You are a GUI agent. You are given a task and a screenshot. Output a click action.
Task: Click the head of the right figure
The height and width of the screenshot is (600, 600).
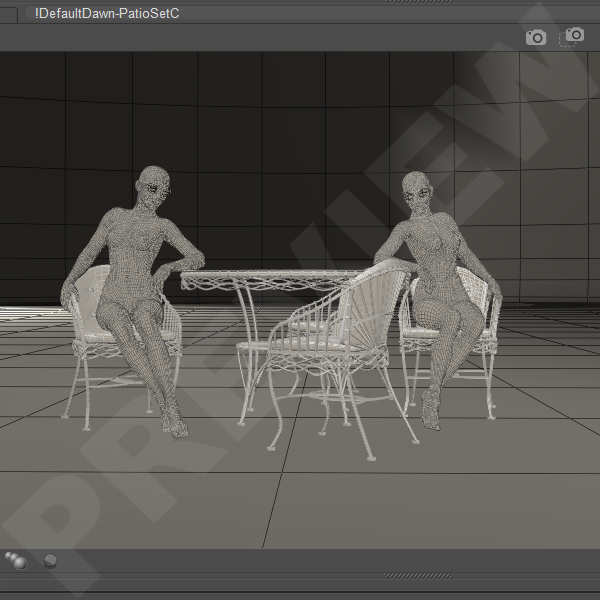pyautogui.click(x=416, y=190)
